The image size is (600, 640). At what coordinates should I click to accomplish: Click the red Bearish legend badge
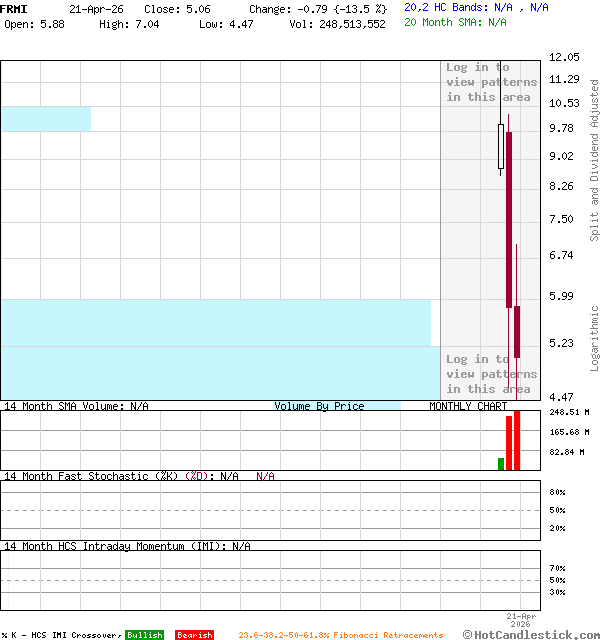coord(194,635)
